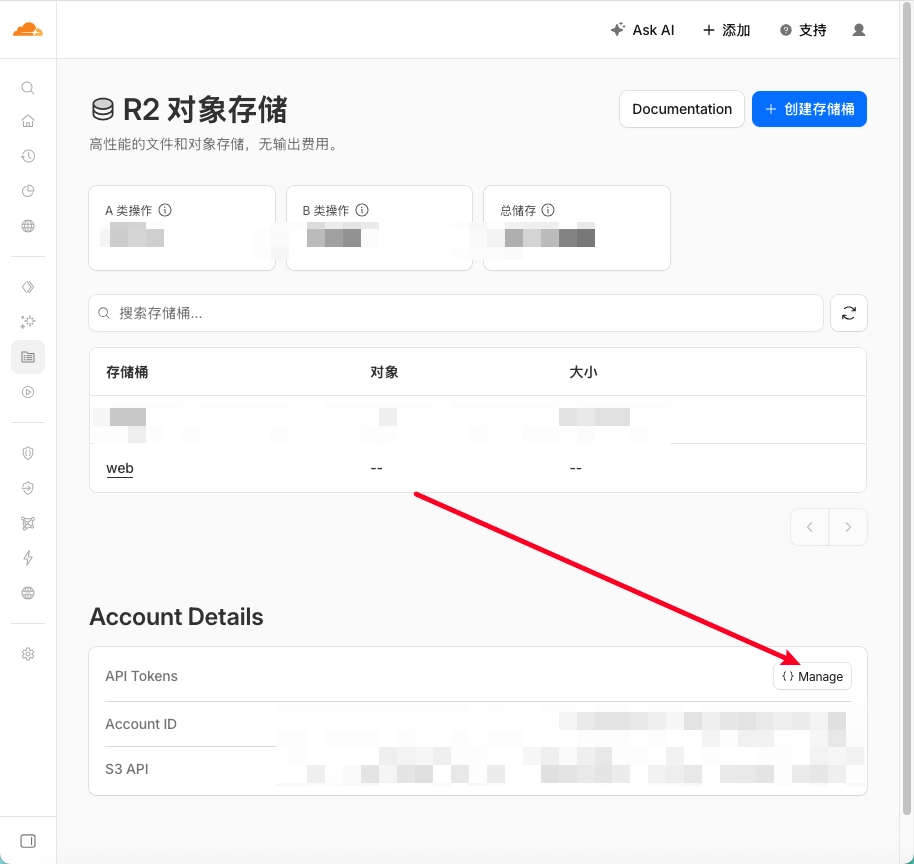Open the recents clock icon in the sidebar
Screen dimensions: 914x864
tap(28, 156)
